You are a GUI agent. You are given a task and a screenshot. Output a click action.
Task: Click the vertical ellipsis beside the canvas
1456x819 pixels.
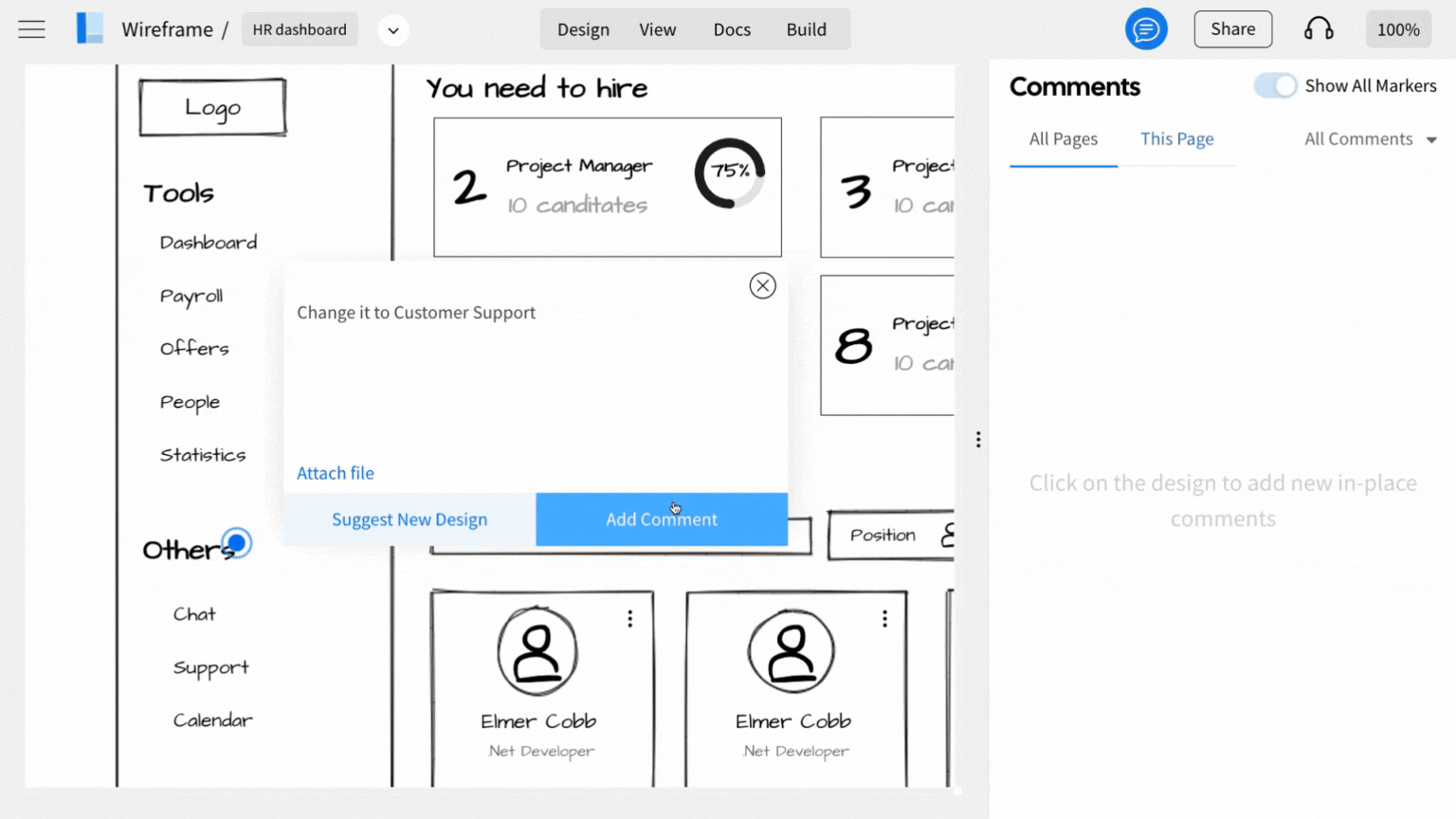[x=977, y=439]
